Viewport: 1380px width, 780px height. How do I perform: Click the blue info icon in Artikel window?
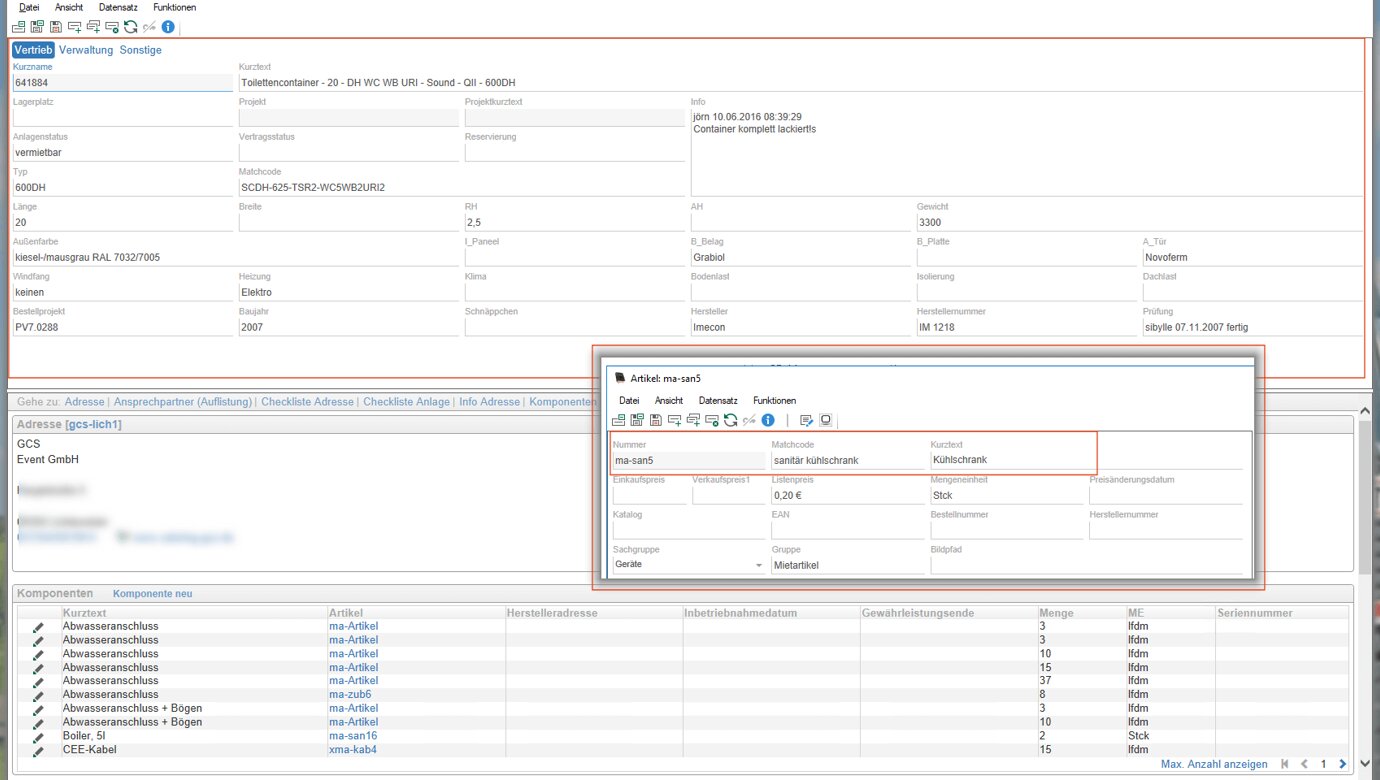(768, 420)
